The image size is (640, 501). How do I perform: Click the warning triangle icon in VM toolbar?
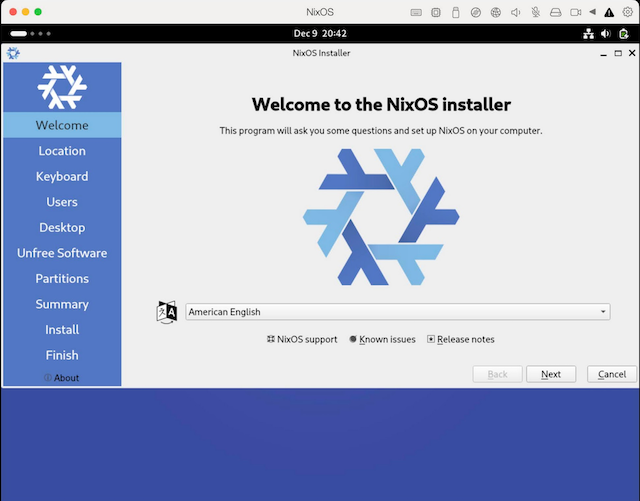point(609,13)
